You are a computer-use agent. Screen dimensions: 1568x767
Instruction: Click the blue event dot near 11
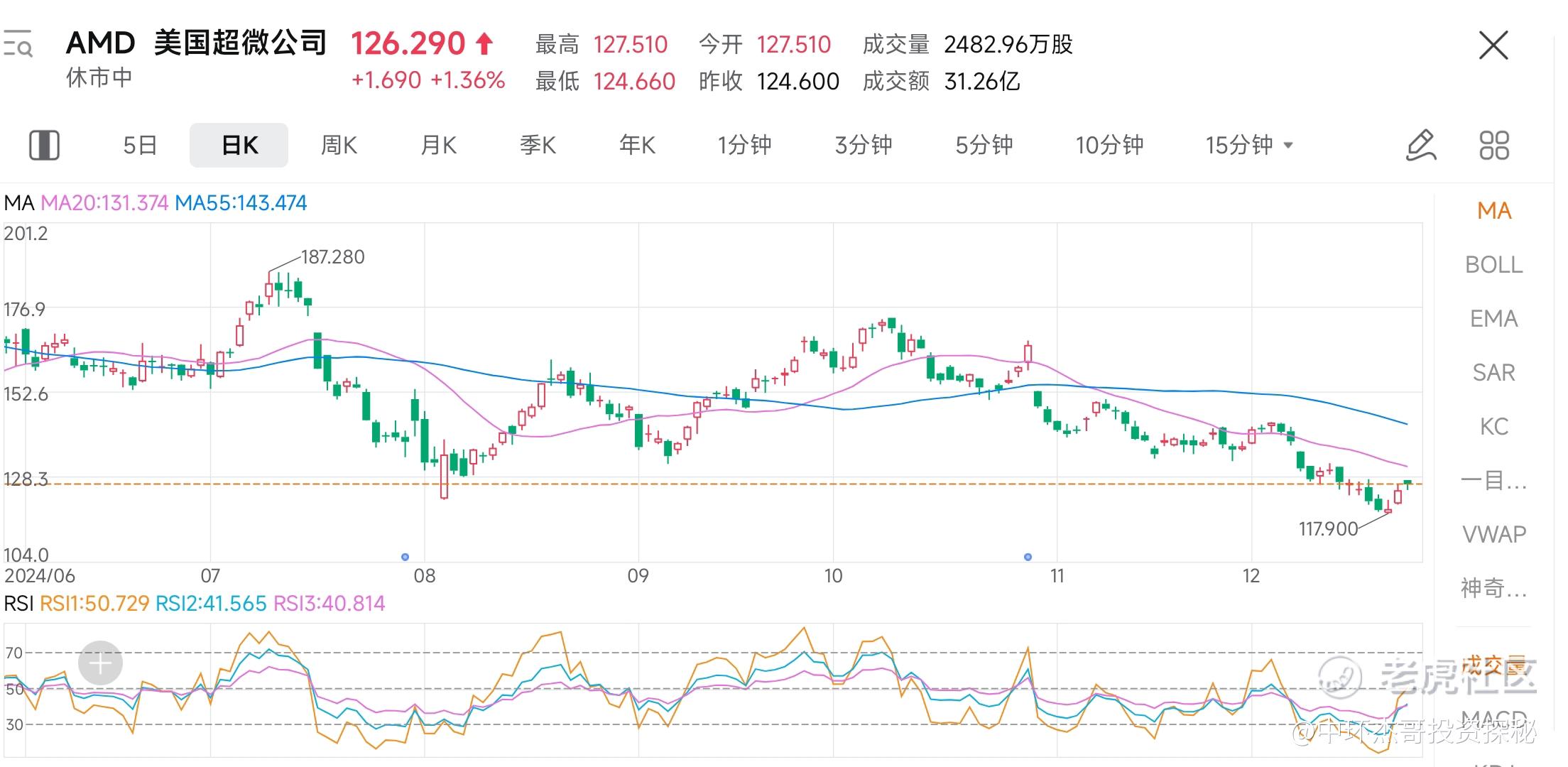pyautogui.click(x=1028, y=557)
